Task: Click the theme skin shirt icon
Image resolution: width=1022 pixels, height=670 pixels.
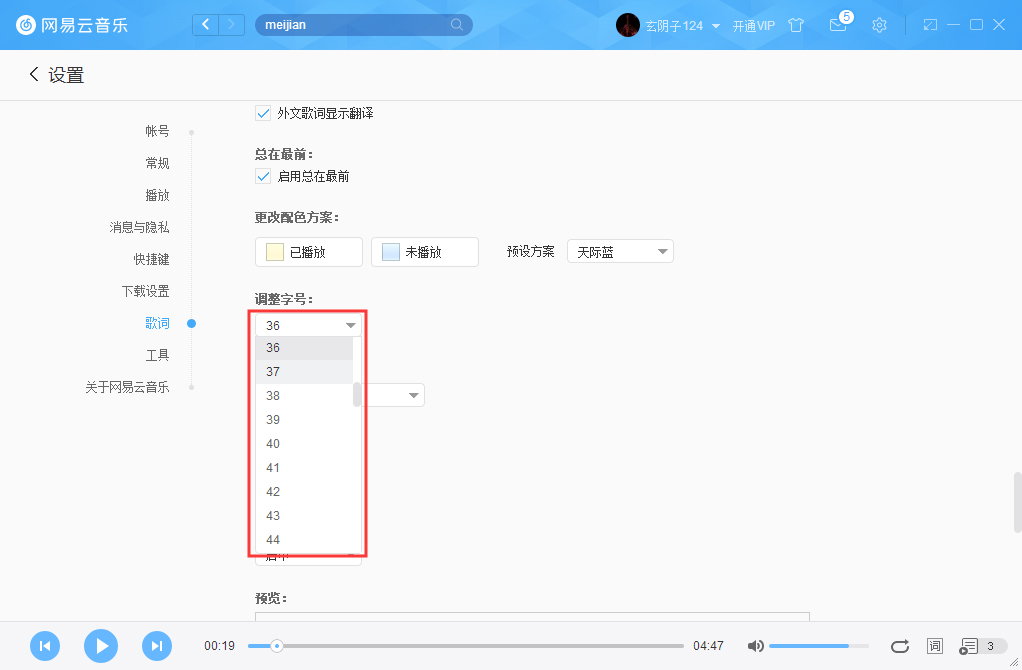Action: click(796, 25)
